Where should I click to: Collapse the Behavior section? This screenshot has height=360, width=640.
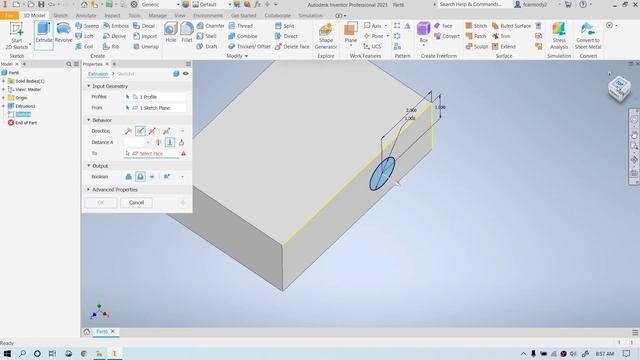coord(89,120)
